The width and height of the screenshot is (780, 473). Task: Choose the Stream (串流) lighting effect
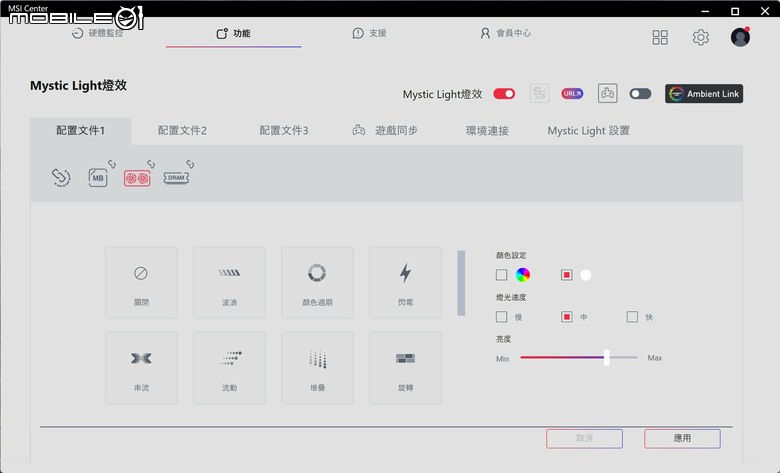(x=141, y=368)
